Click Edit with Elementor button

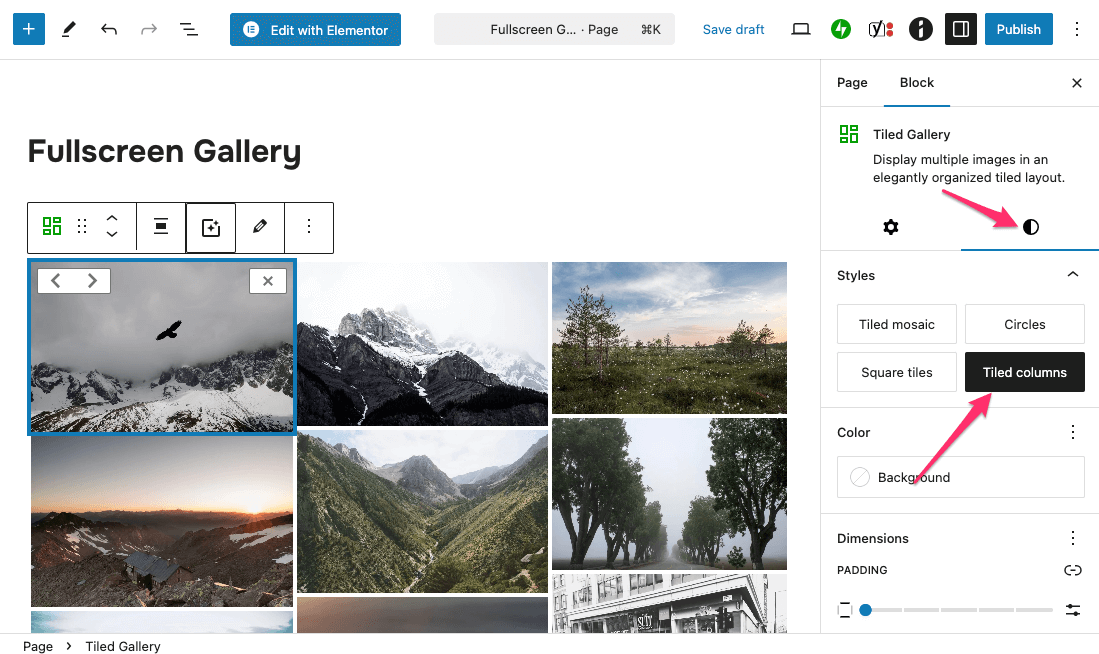coord(315,29)
